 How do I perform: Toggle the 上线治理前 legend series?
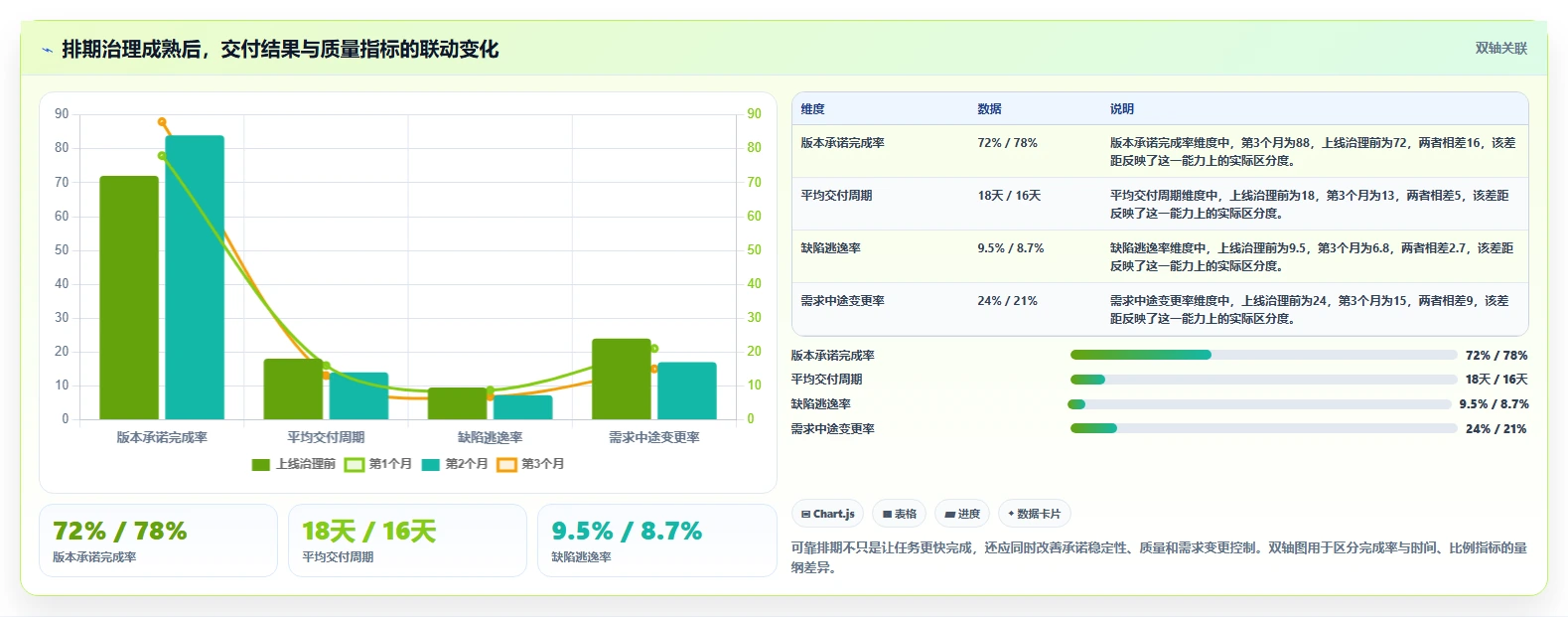pyautogui.click(x=294, y=464)
